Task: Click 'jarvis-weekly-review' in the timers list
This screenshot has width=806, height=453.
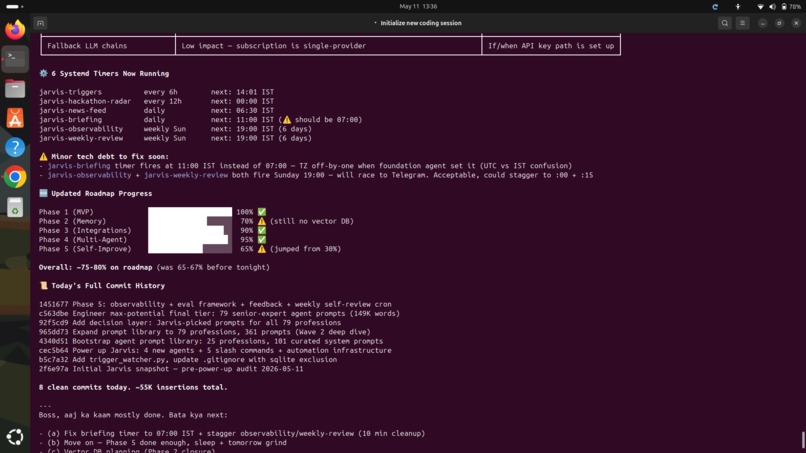Action: [x=81, y=138]
